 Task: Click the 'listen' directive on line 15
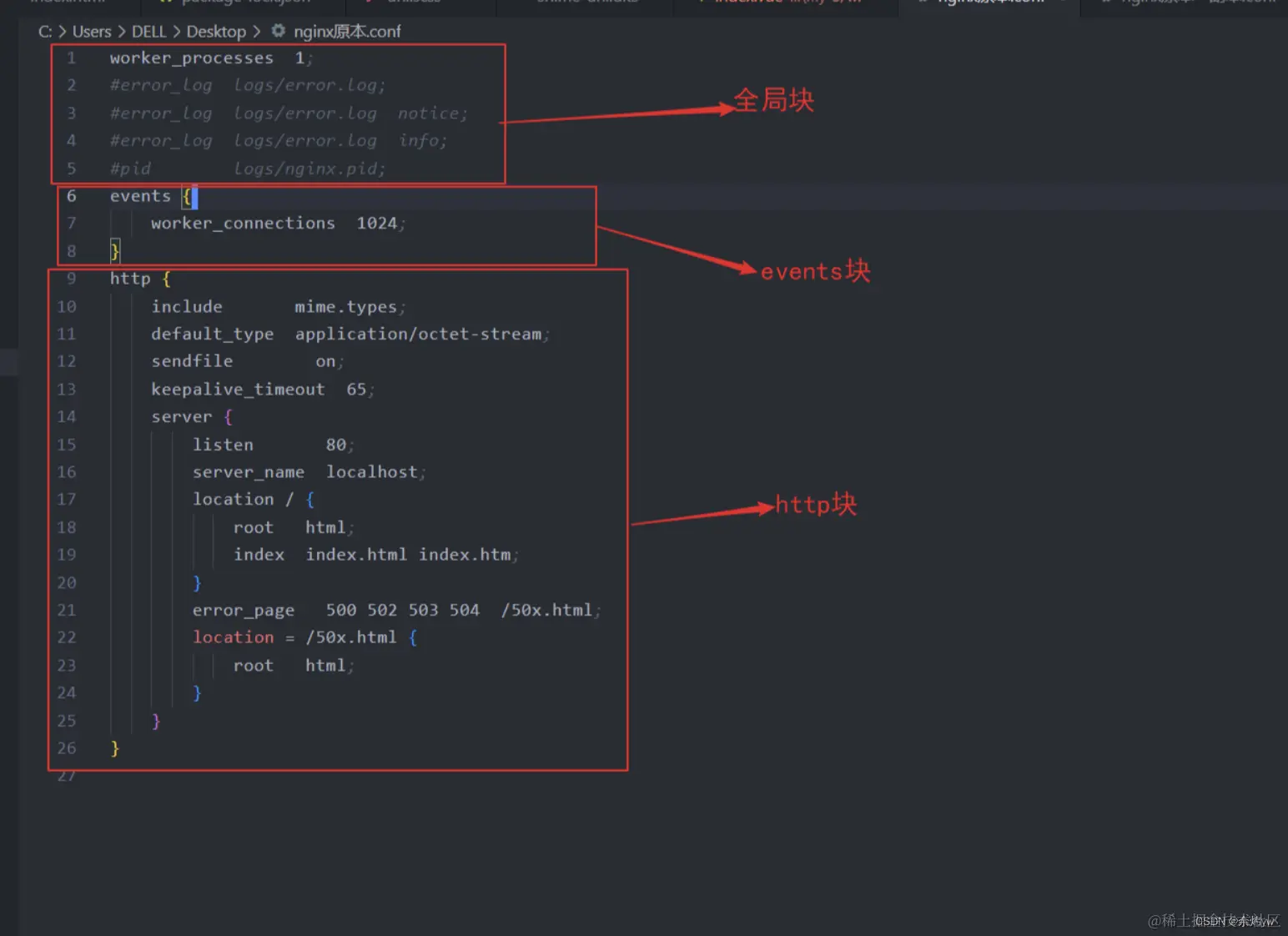223,445
